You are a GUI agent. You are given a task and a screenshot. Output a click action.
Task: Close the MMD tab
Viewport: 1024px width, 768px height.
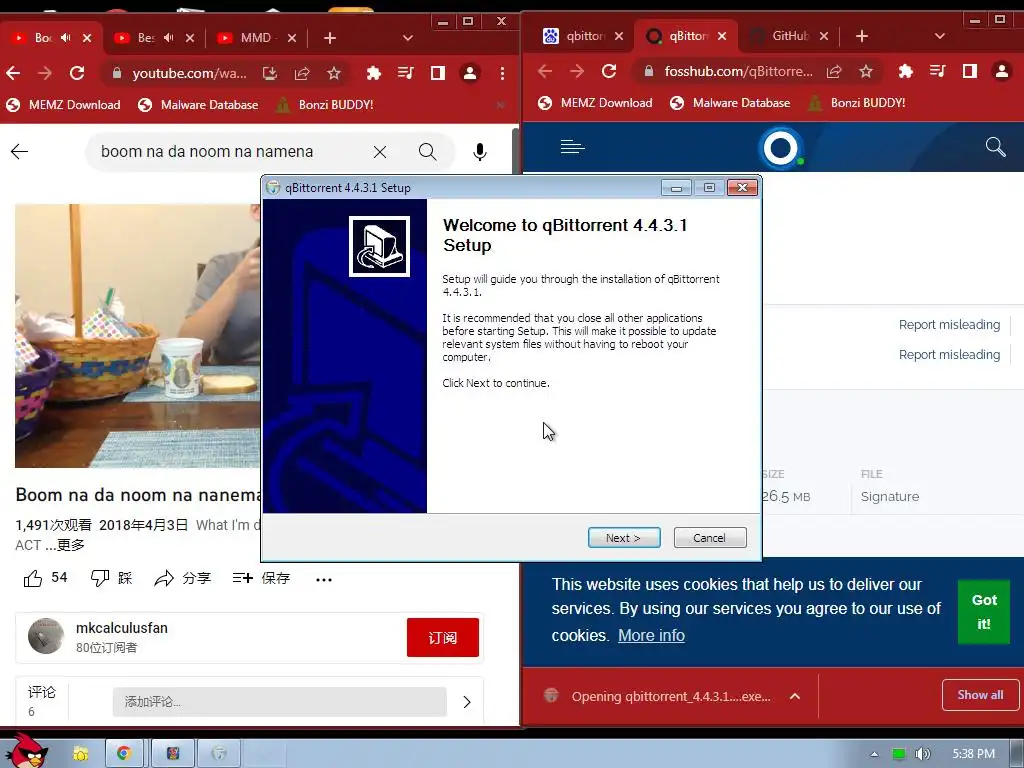(x=292, y=38)
